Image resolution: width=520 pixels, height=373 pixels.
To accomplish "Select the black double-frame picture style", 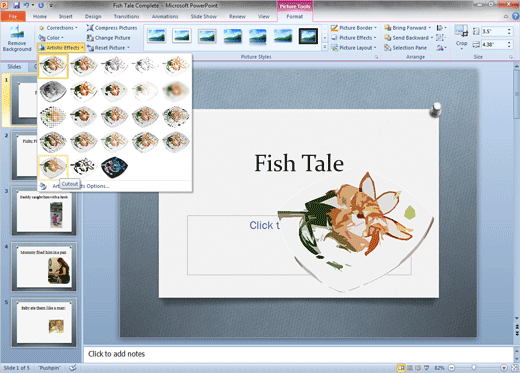I will click(308, 36).
